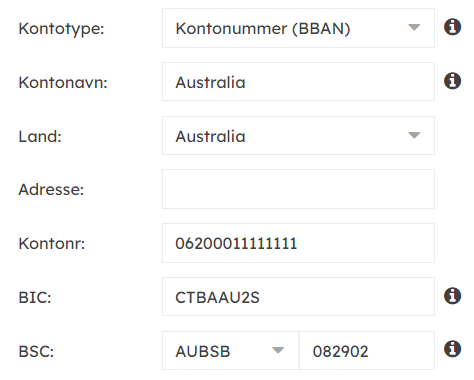Click info icon next to BIC field
Viewport: 474px width, 380px height.
point(452,296)
